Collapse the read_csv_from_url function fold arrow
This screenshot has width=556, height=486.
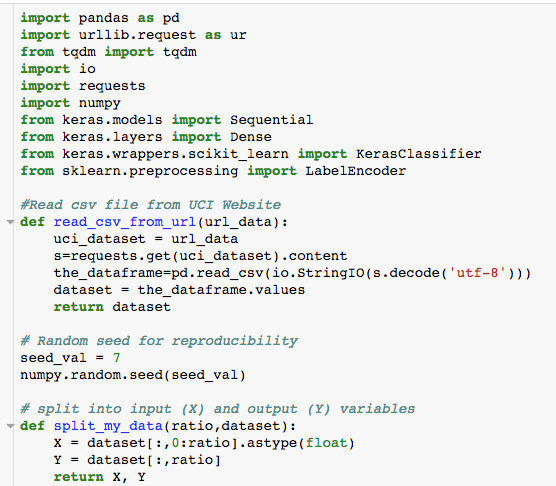coord(10,222)
